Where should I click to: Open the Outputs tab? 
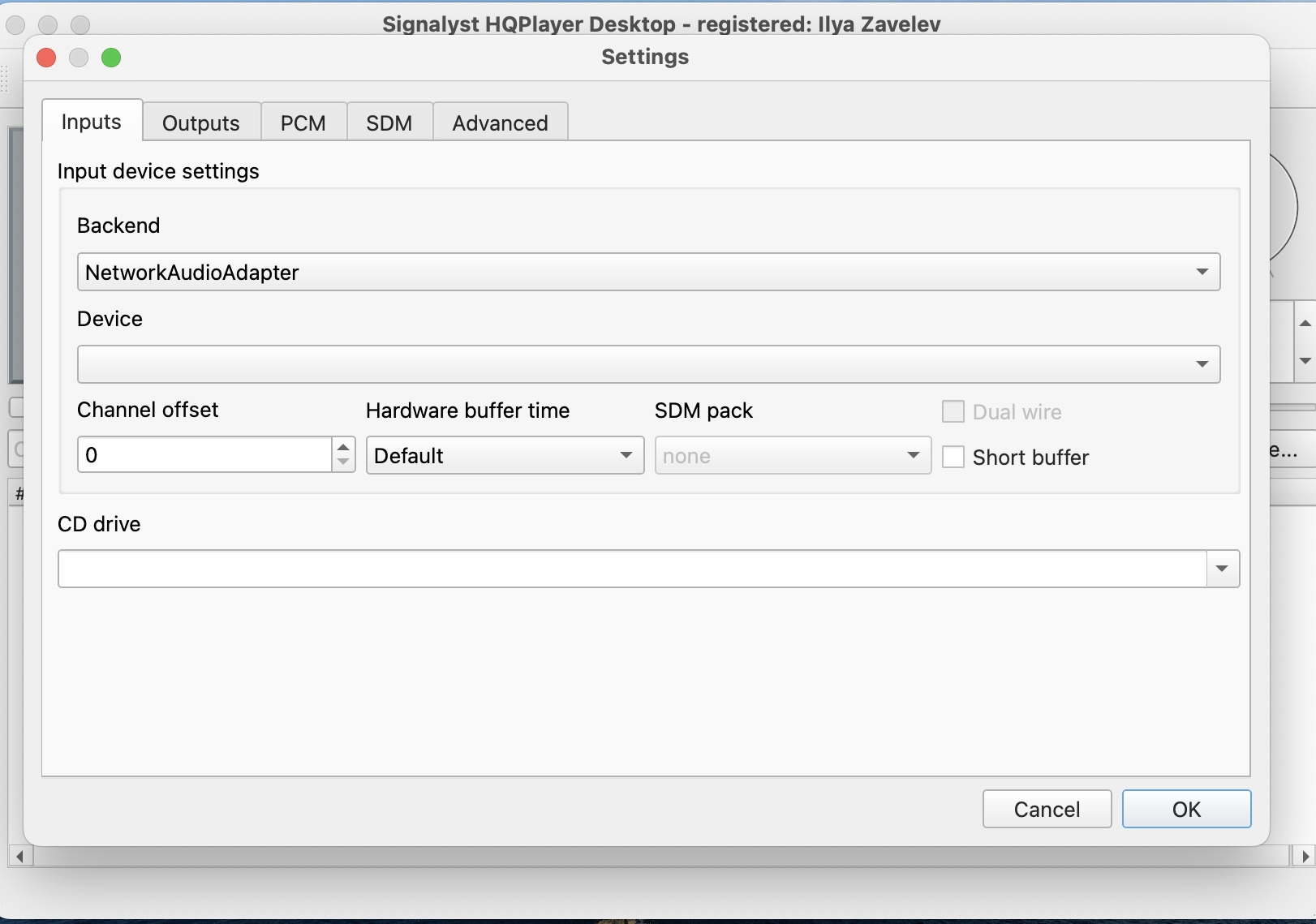click(201, 122)
